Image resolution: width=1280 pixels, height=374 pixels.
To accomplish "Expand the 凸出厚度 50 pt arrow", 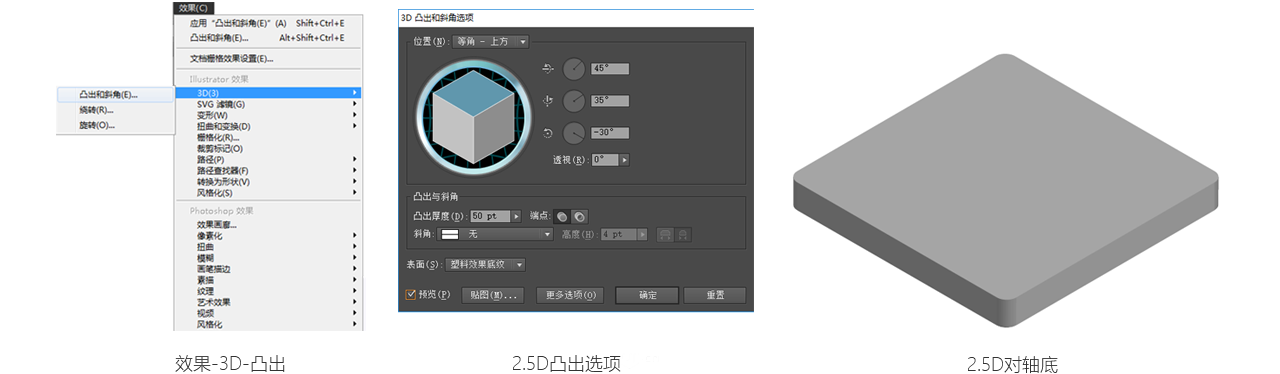I will point(517,216).
